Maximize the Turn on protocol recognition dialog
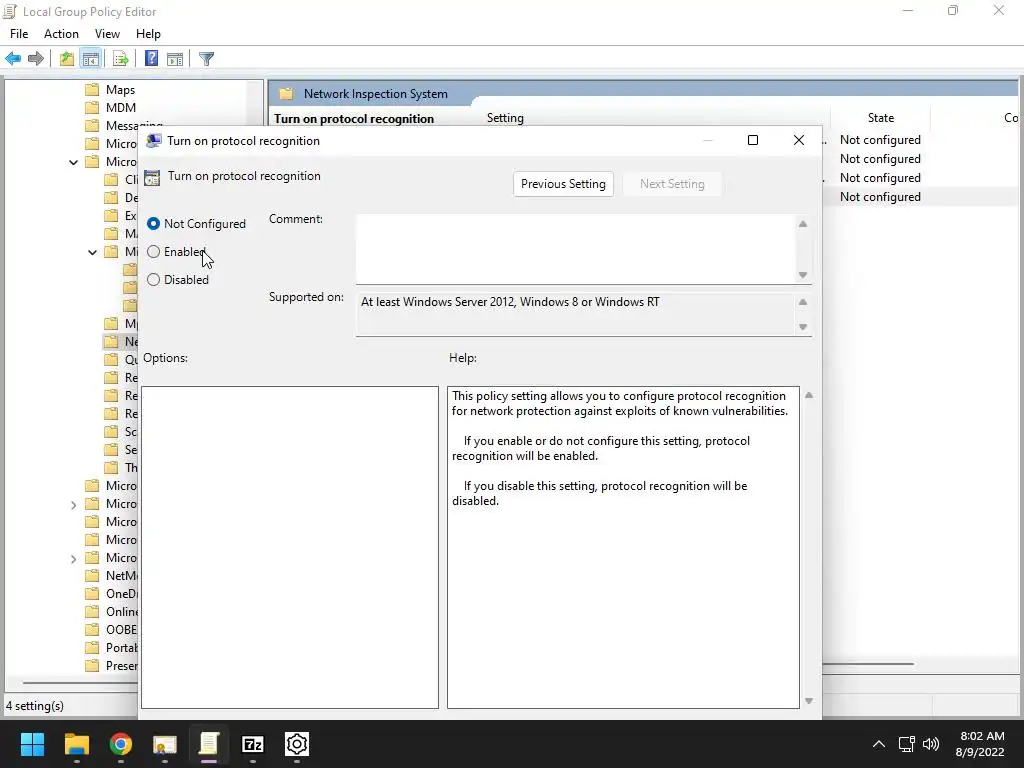This screenshot has width=1024, height=768. pos(753,140)
